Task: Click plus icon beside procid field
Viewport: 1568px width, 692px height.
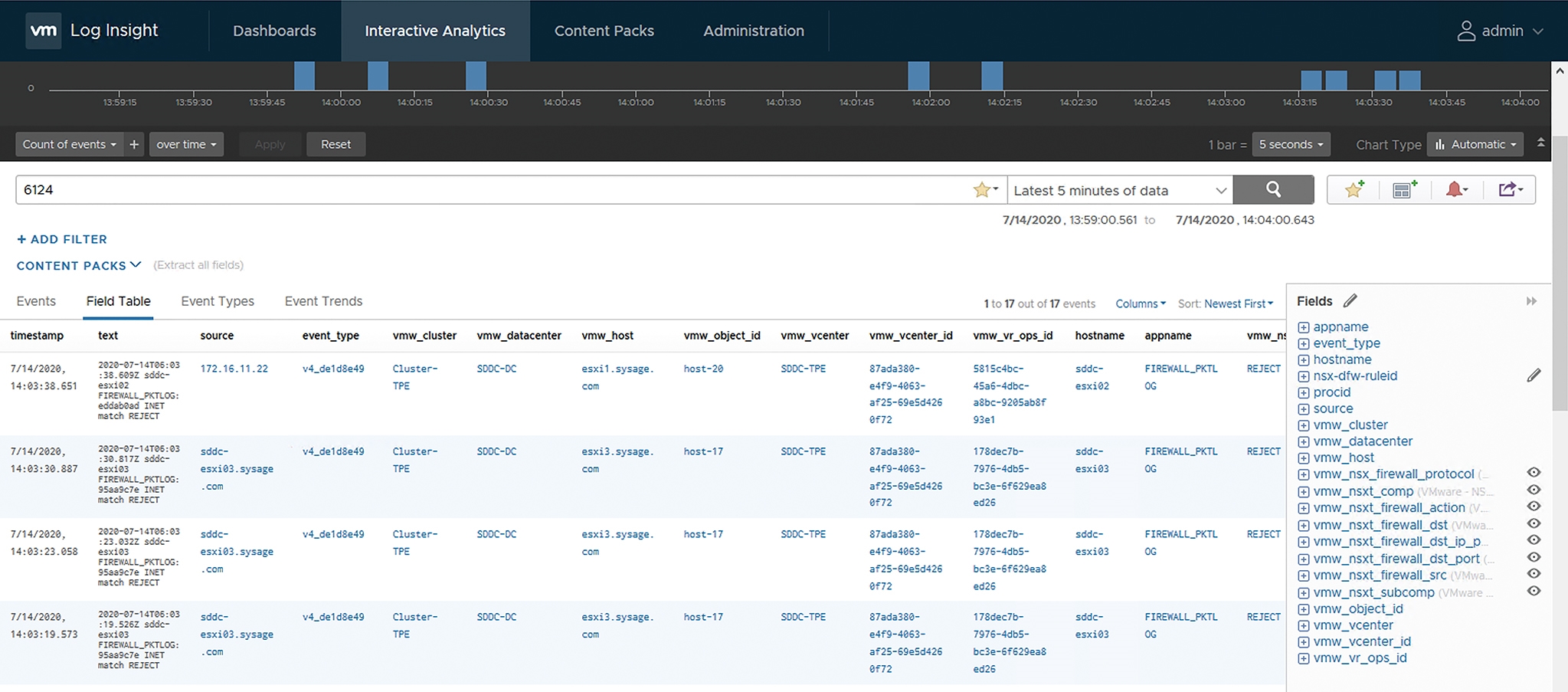Action: coord(1304,392)
